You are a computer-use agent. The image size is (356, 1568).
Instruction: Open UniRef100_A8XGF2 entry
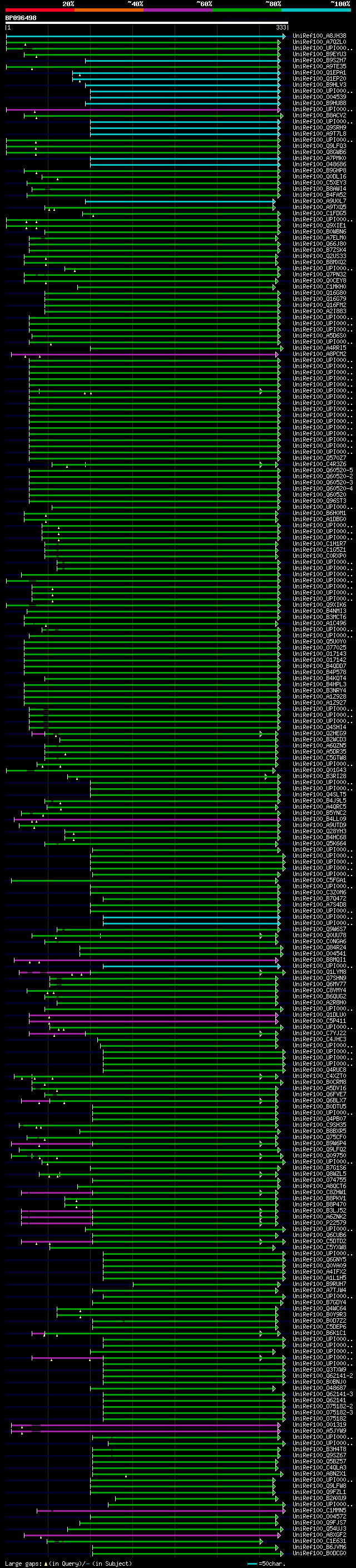click(x=319, y=1535)
